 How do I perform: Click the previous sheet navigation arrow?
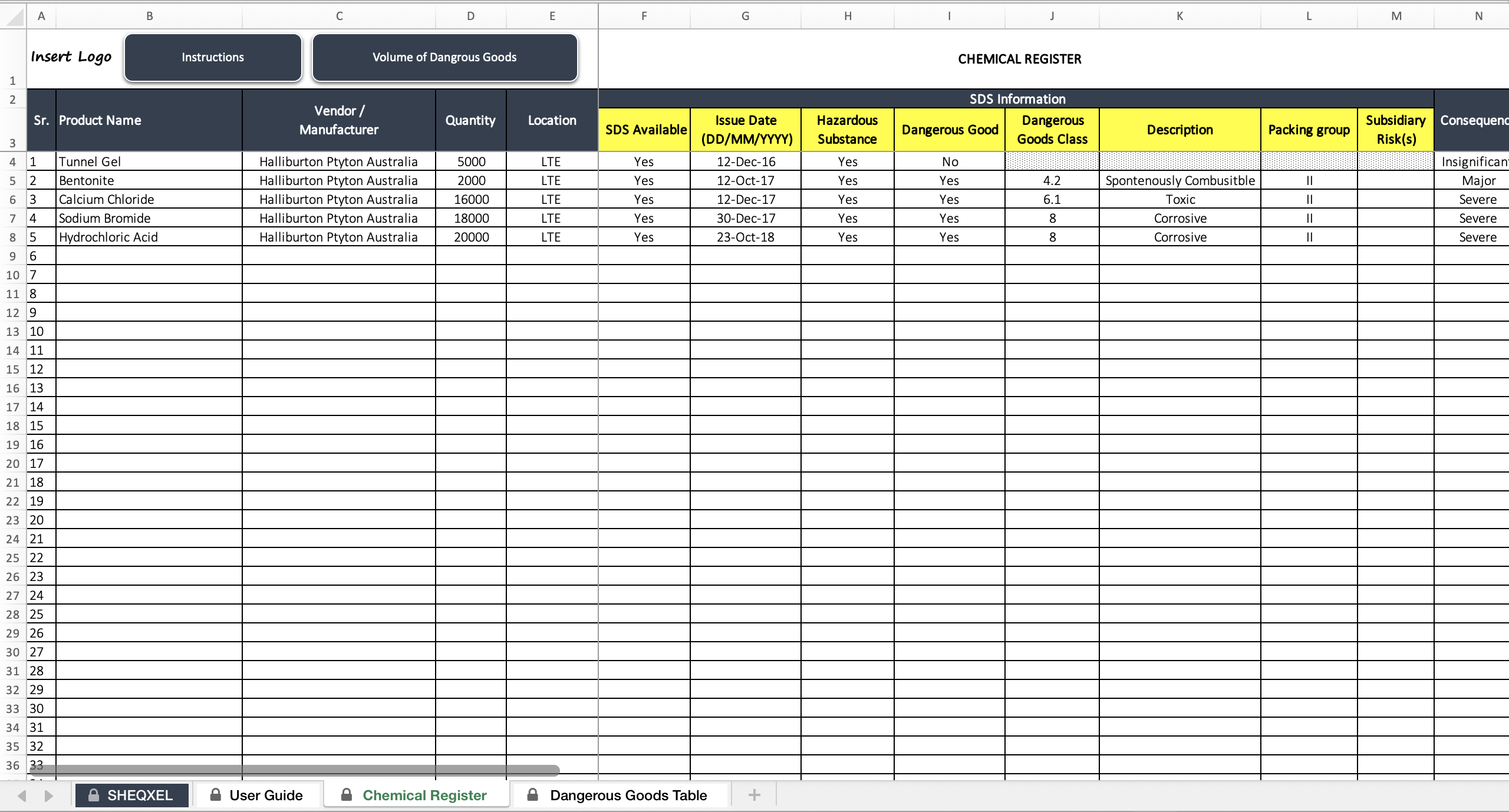[22, 796]
